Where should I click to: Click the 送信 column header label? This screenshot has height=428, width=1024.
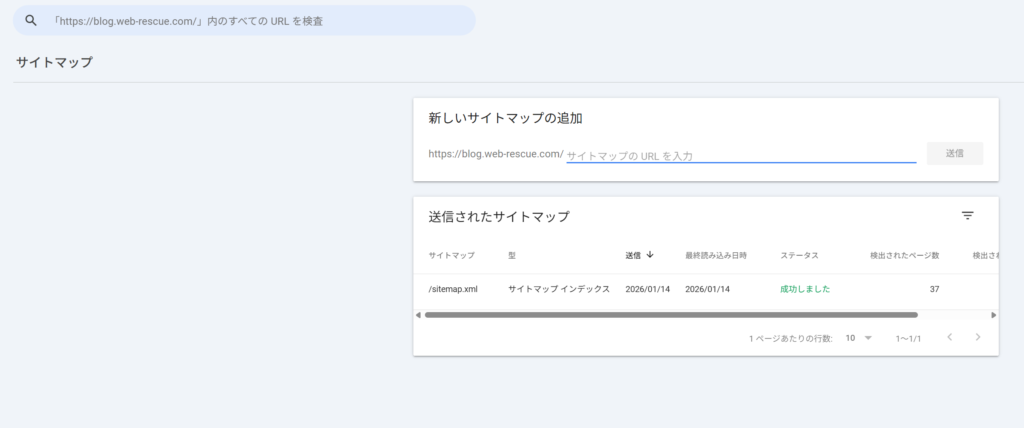(x=633, y=255)
